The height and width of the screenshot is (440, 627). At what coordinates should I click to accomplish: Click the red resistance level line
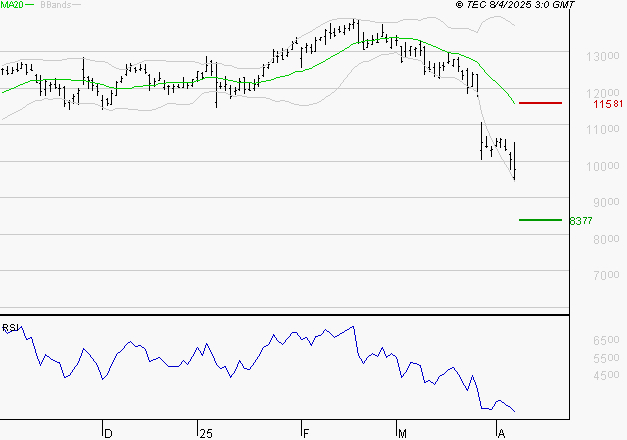coord(540,103)
